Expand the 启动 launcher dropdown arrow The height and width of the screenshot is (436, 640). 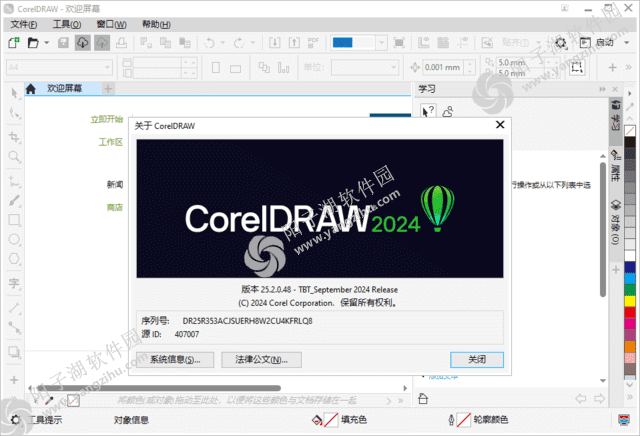(x=626, y=42)
